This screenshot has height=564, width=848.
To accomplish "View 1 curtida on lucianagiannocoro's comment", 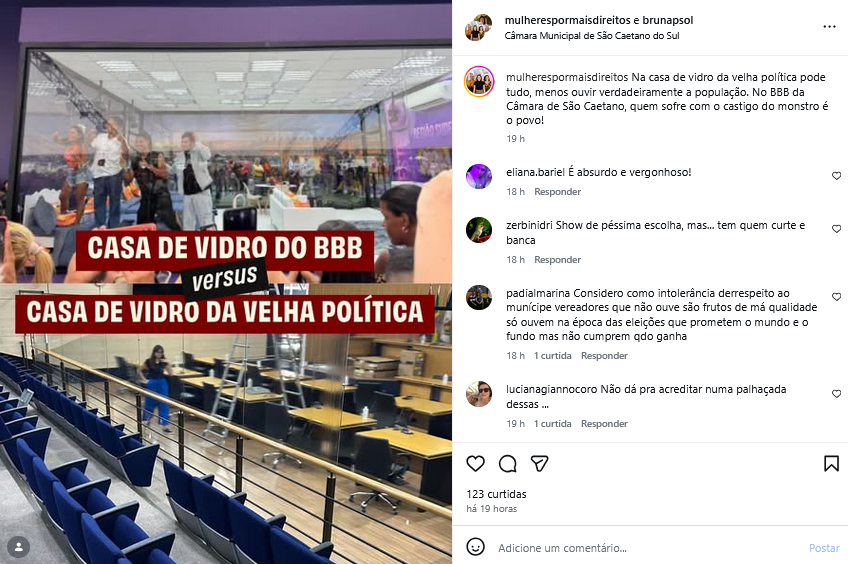I will 552,423.
